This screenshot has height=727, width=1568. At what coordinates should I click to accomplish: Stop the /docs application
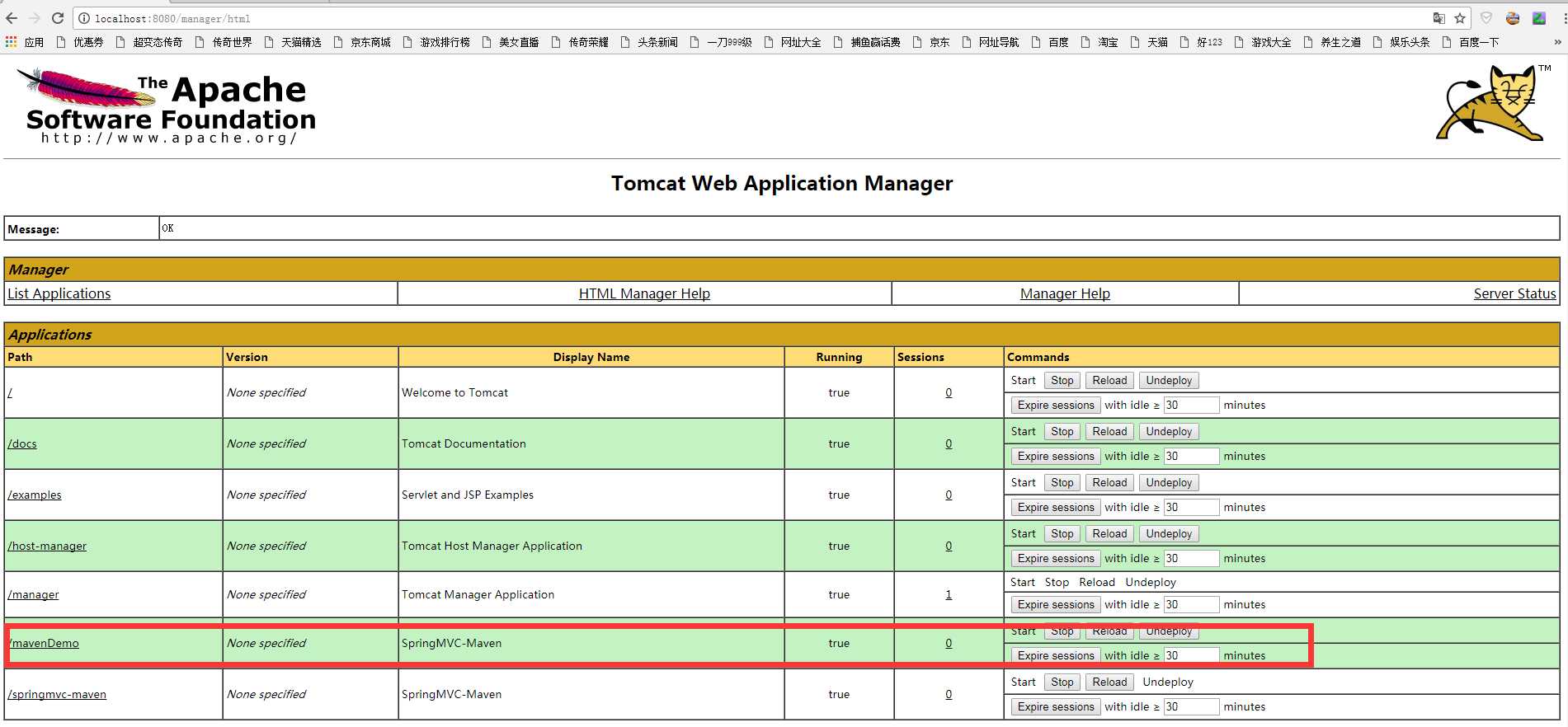(x=1062, y=431)
